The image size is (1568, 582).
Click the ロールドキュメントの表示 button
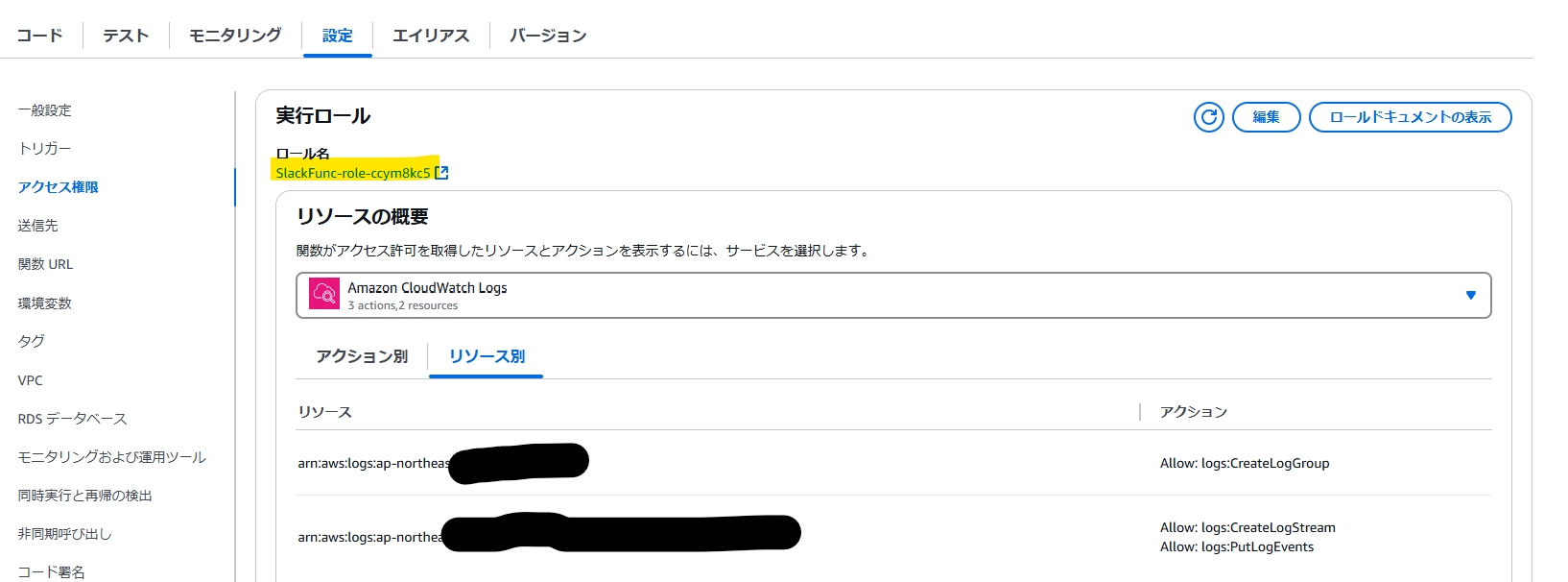1409,117
